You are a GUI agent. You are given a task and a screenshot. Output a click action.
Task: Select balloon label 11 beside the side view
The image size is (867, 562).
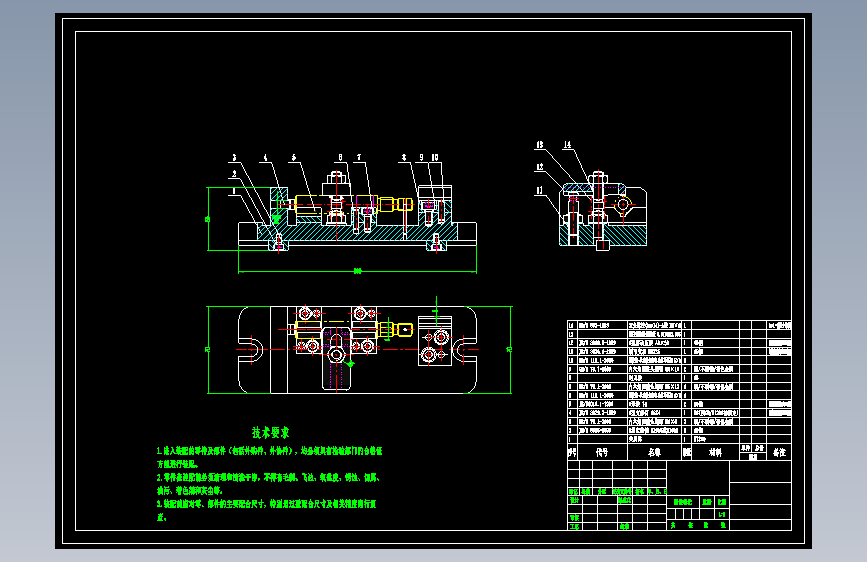(540, 191)
